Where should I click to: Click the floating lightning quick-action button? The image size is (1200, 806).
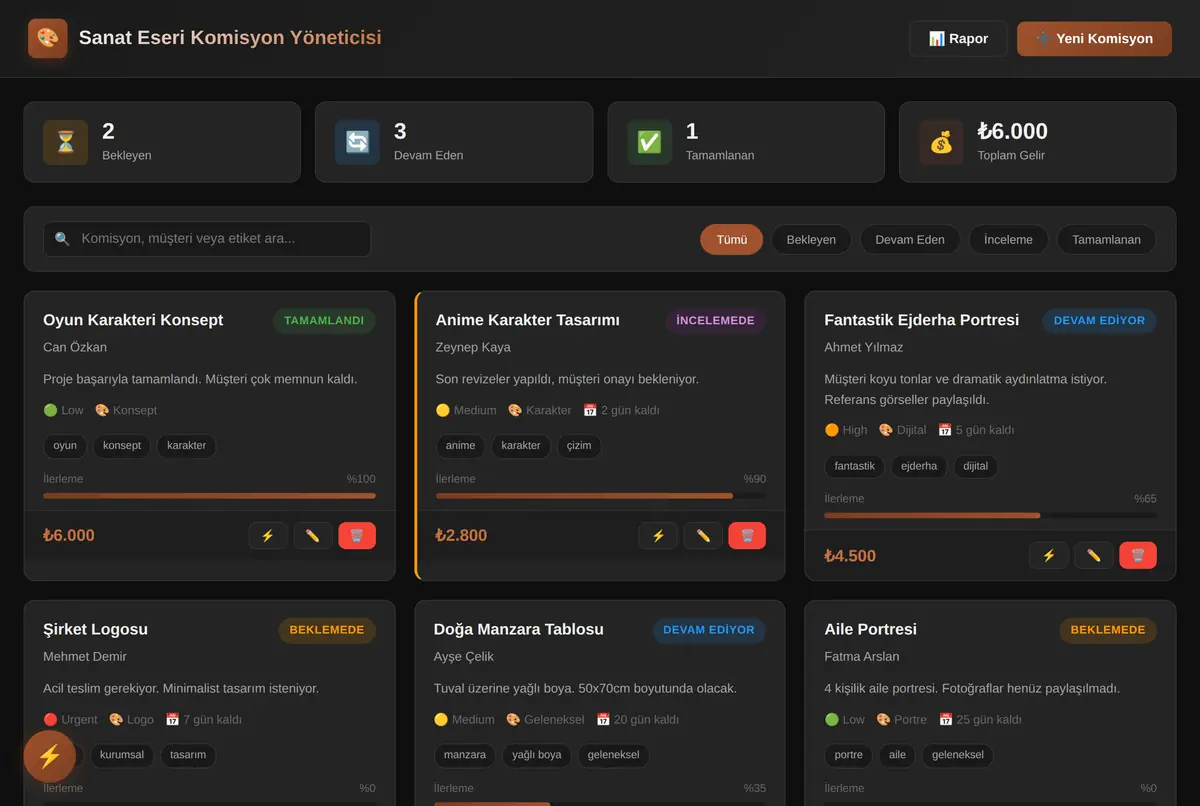[50, 756]
